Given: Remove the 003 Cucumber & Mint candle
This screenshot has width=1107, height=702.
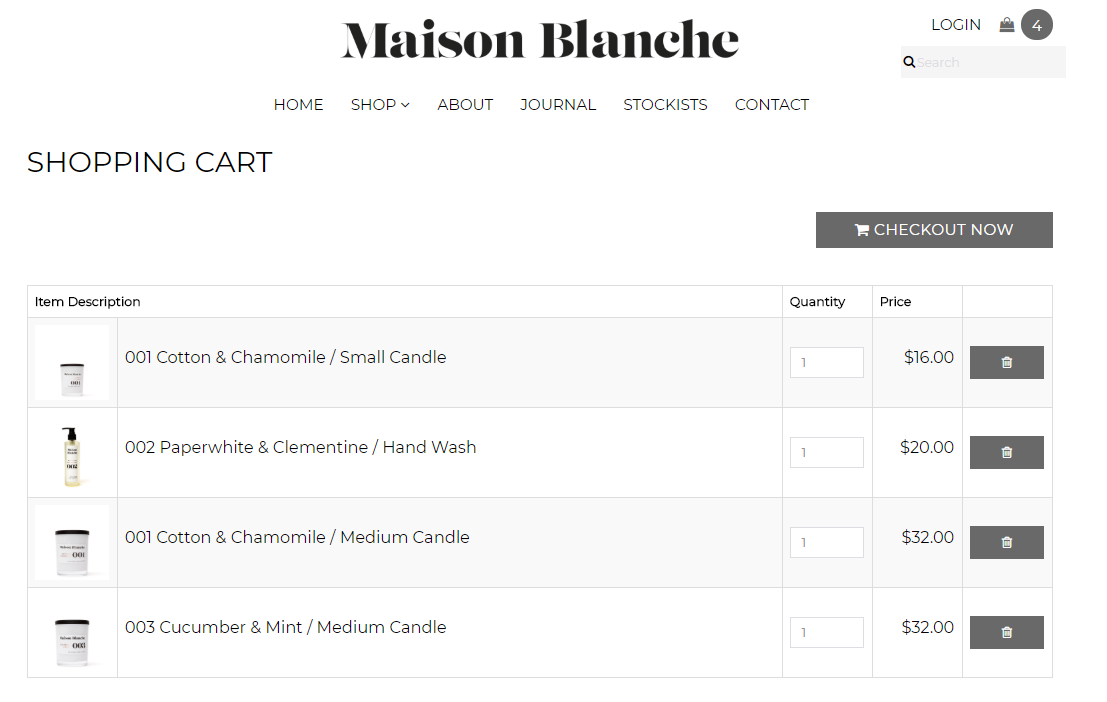Looking at the screenshot, I should [x=1006, y=632].
